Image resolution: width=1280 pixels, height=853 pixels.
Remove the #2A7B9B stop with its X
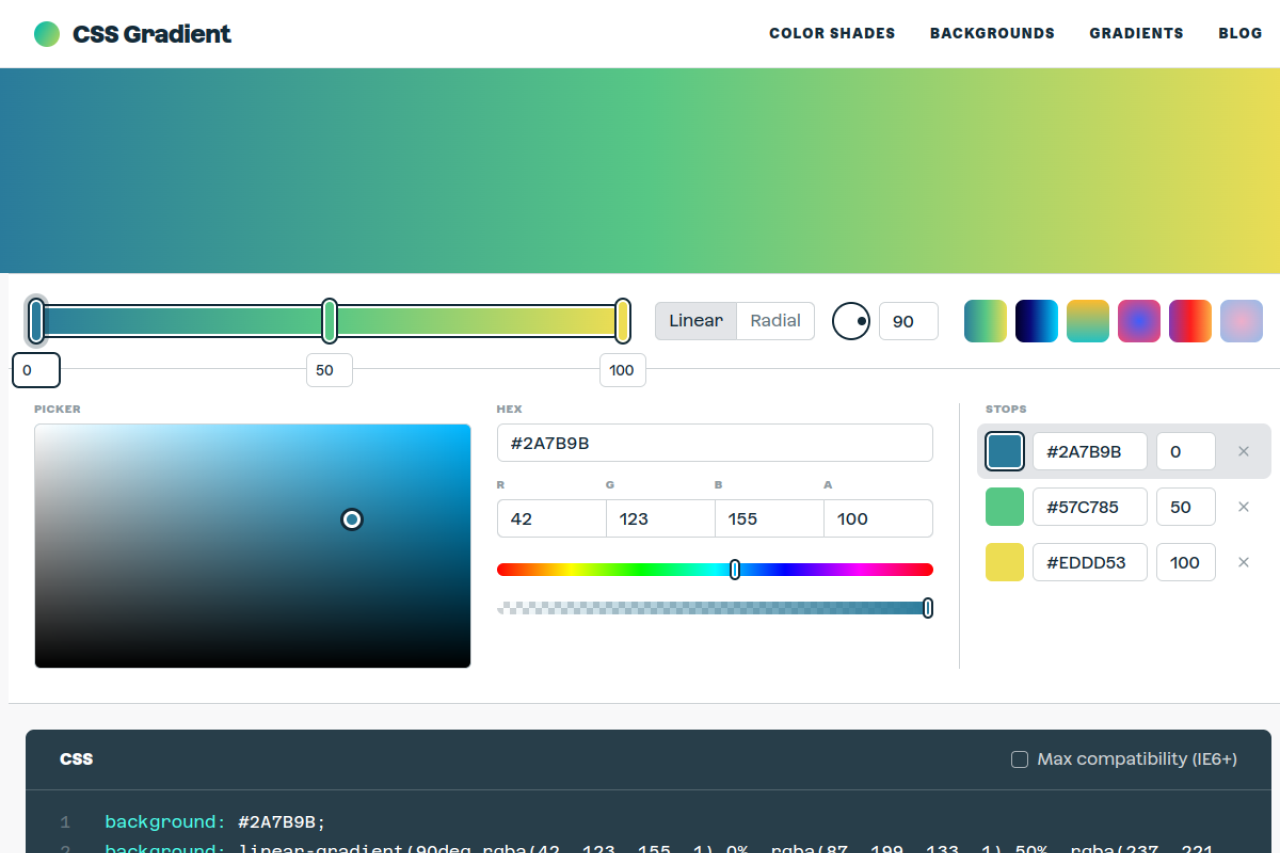(x=1244, y=451)
